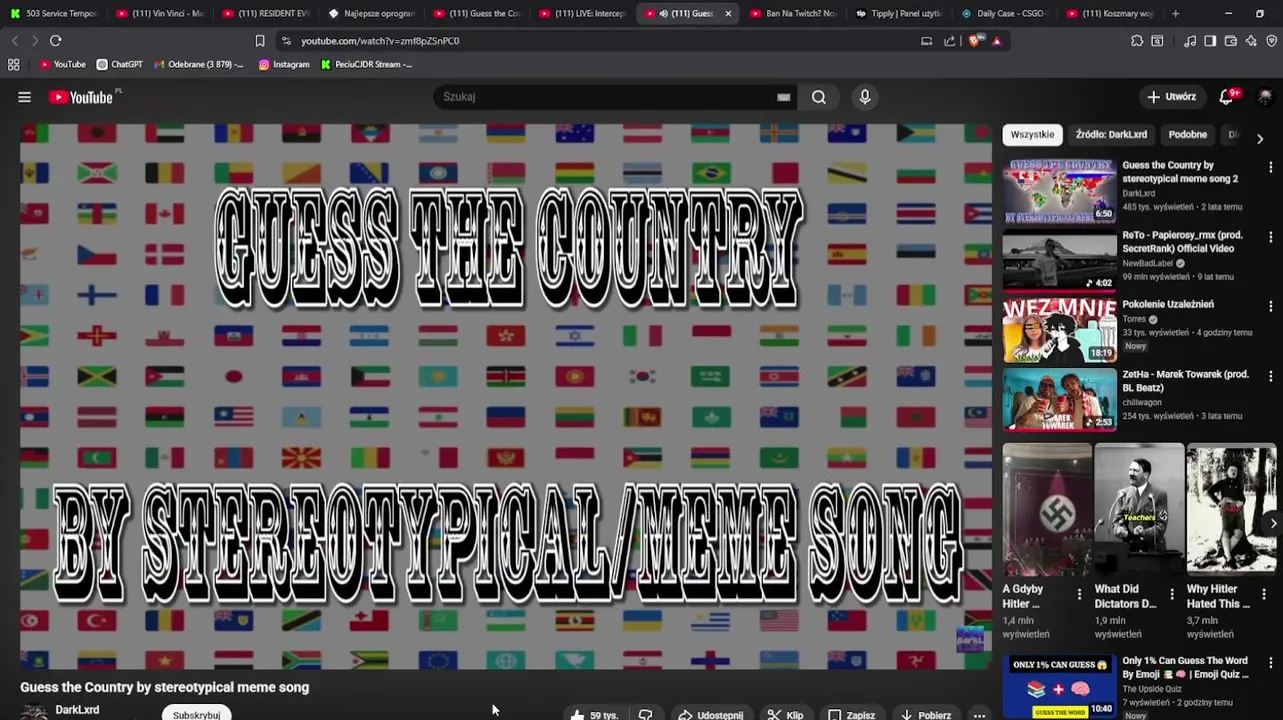
Task: Open options for What Did Dictators short
Action: [x=1172, y=594]
